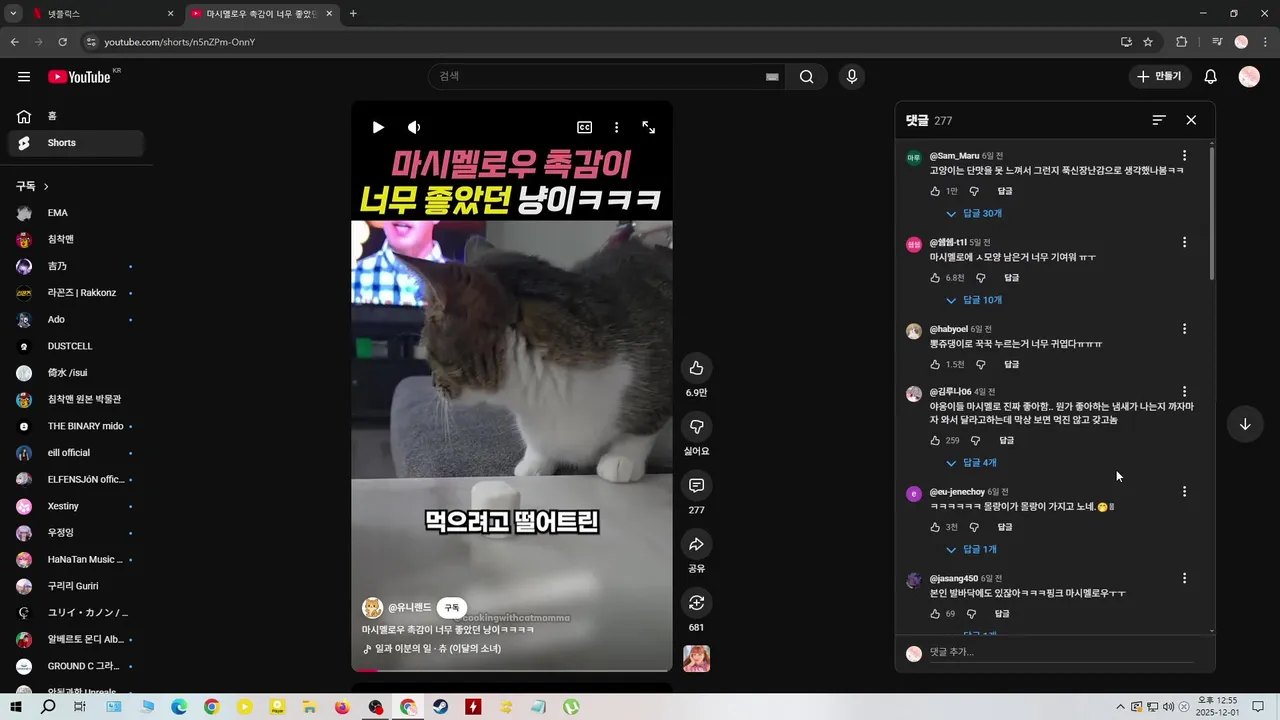
Task: Play the Shorts video
Action: coord(378,127)
